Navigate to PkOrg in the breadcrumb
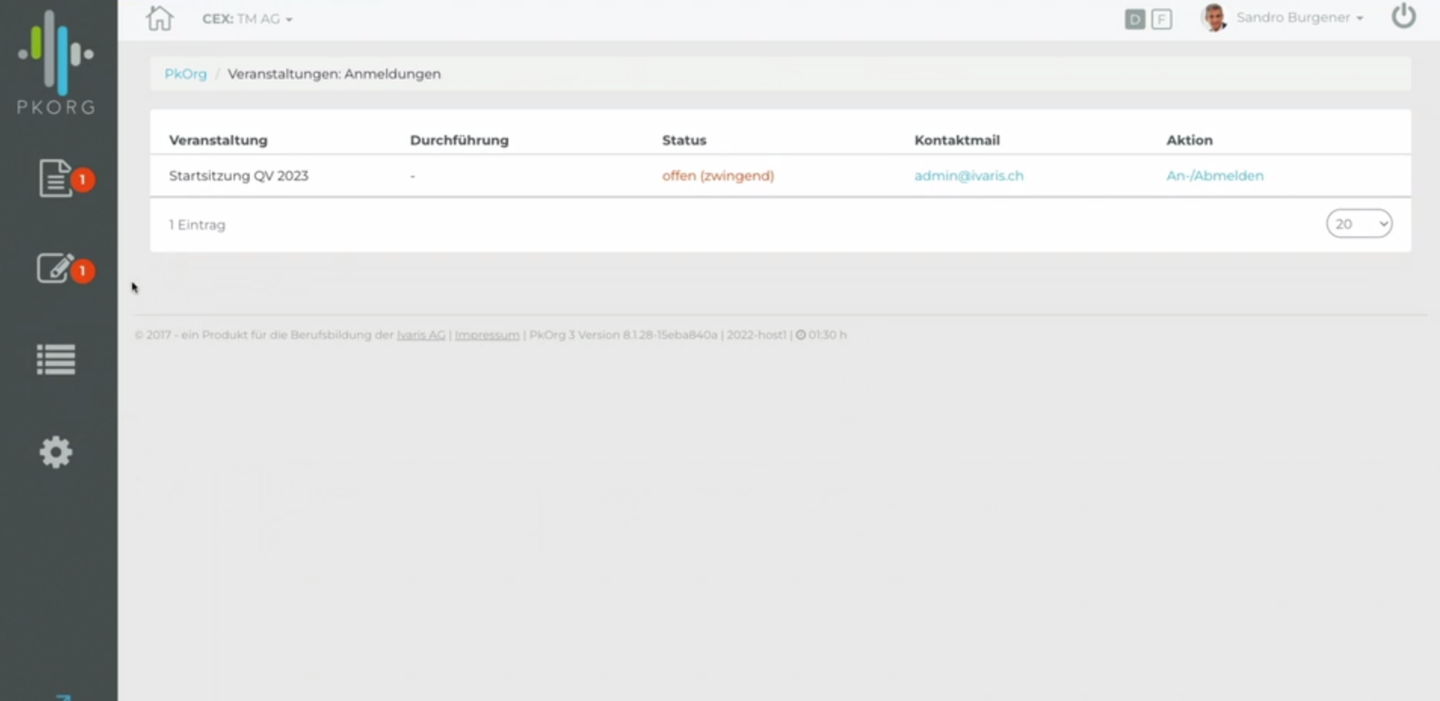Screen dimensions: 1440x701 185,74
